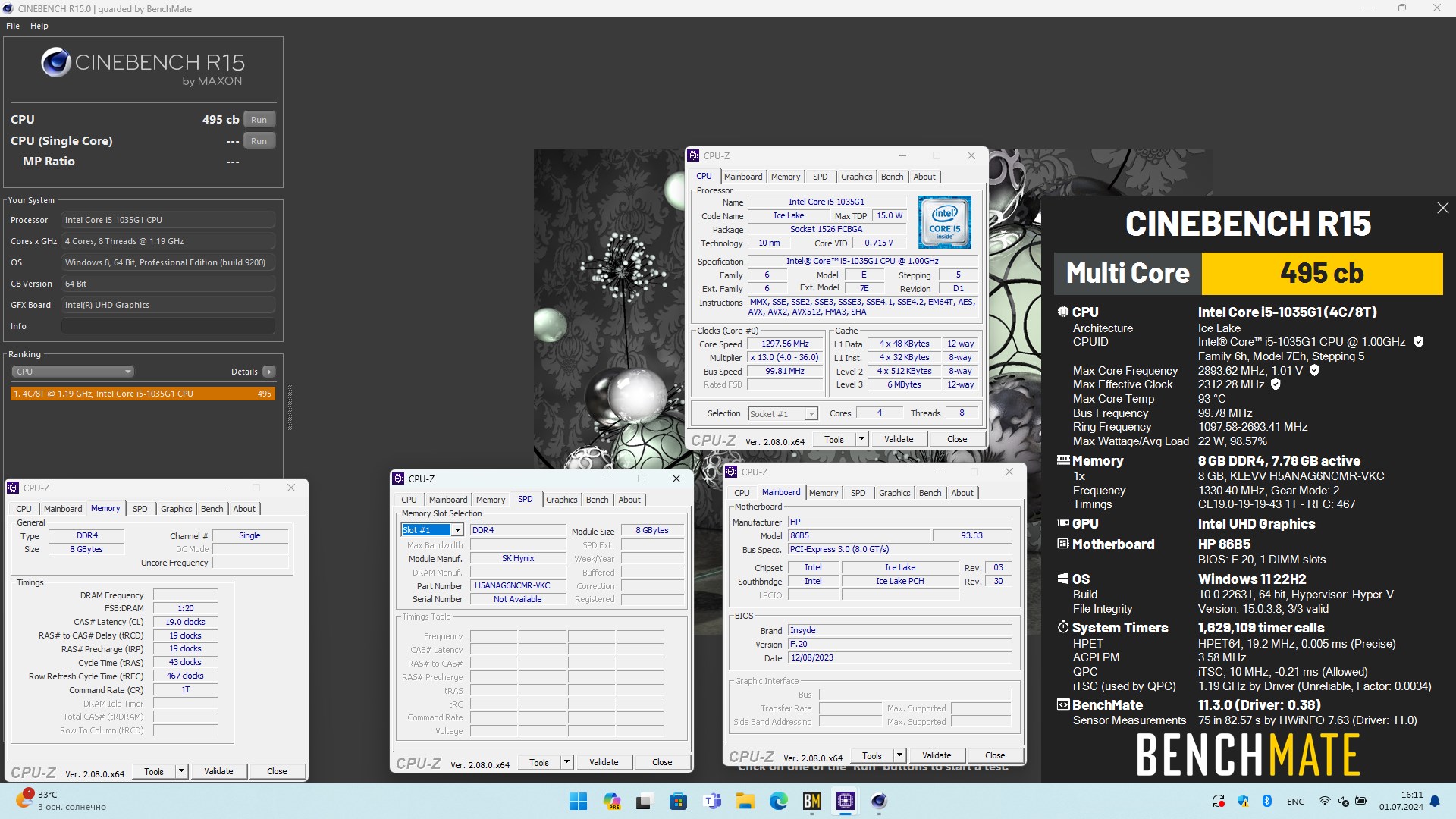
Task: Open the File menu in Cinebench
Action: [13, 26]
